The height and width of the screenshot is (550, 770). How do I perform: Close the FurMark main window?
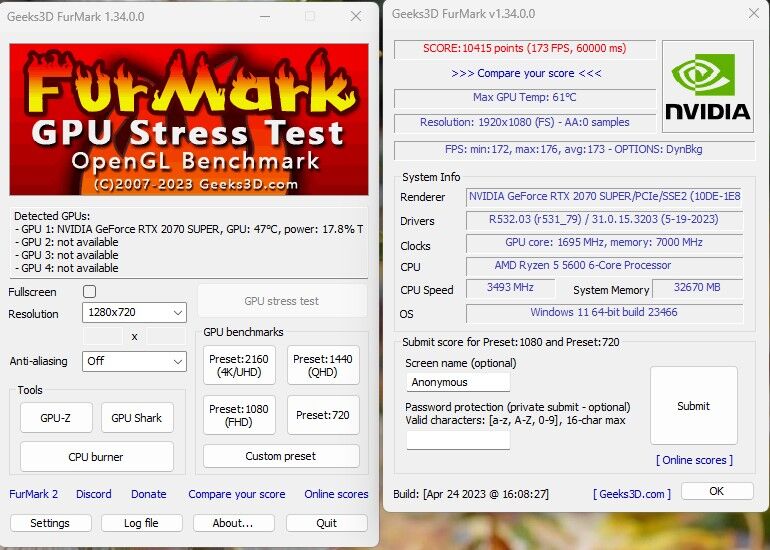coord(356,16)
